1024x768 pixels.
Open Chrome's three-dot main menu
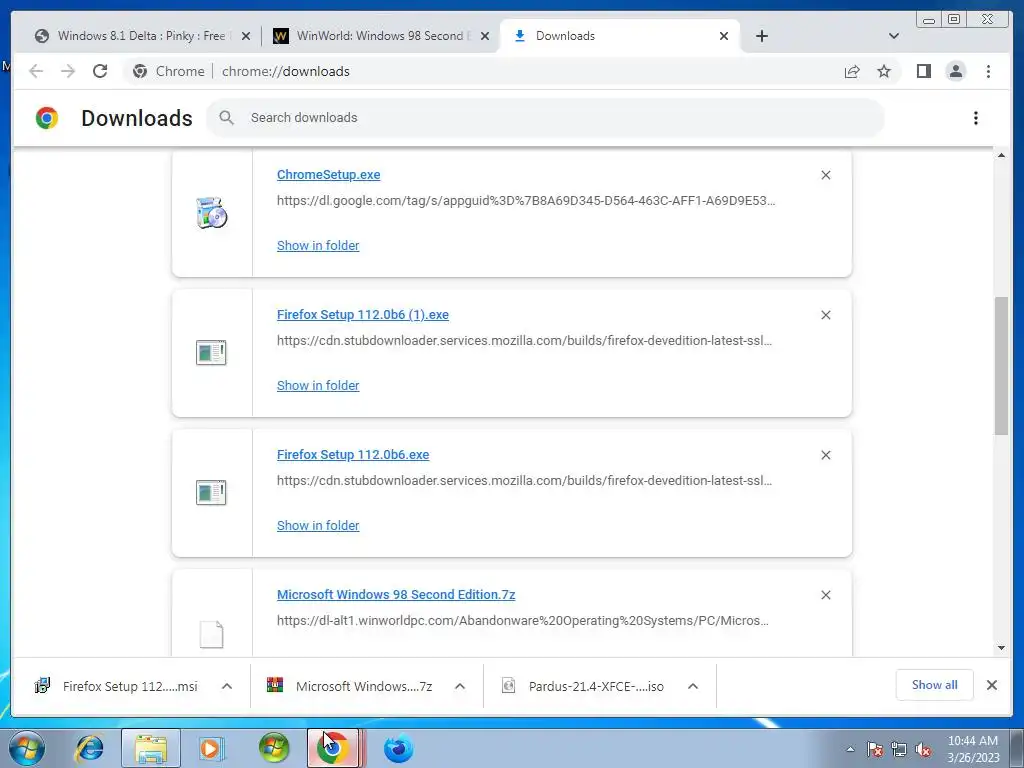[988, 71]
